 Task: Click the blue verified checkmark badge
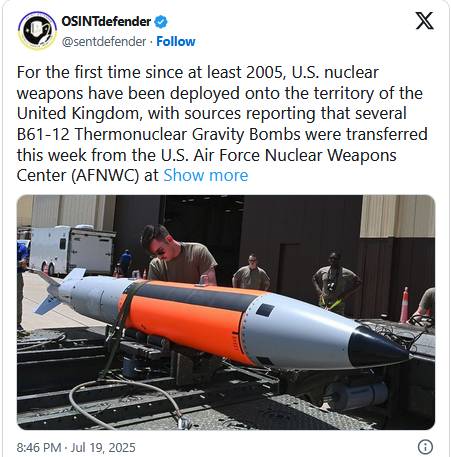point(161,22)
